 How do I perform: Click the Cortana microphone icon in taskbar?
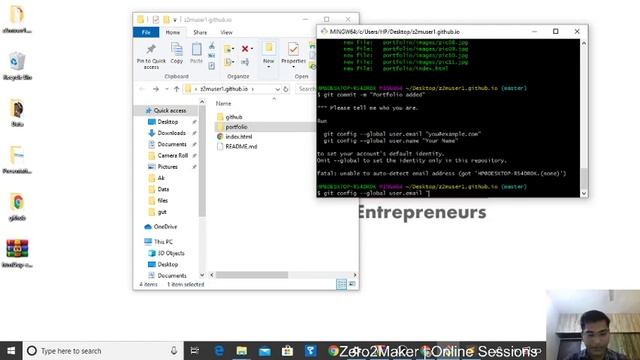[174, 351]
